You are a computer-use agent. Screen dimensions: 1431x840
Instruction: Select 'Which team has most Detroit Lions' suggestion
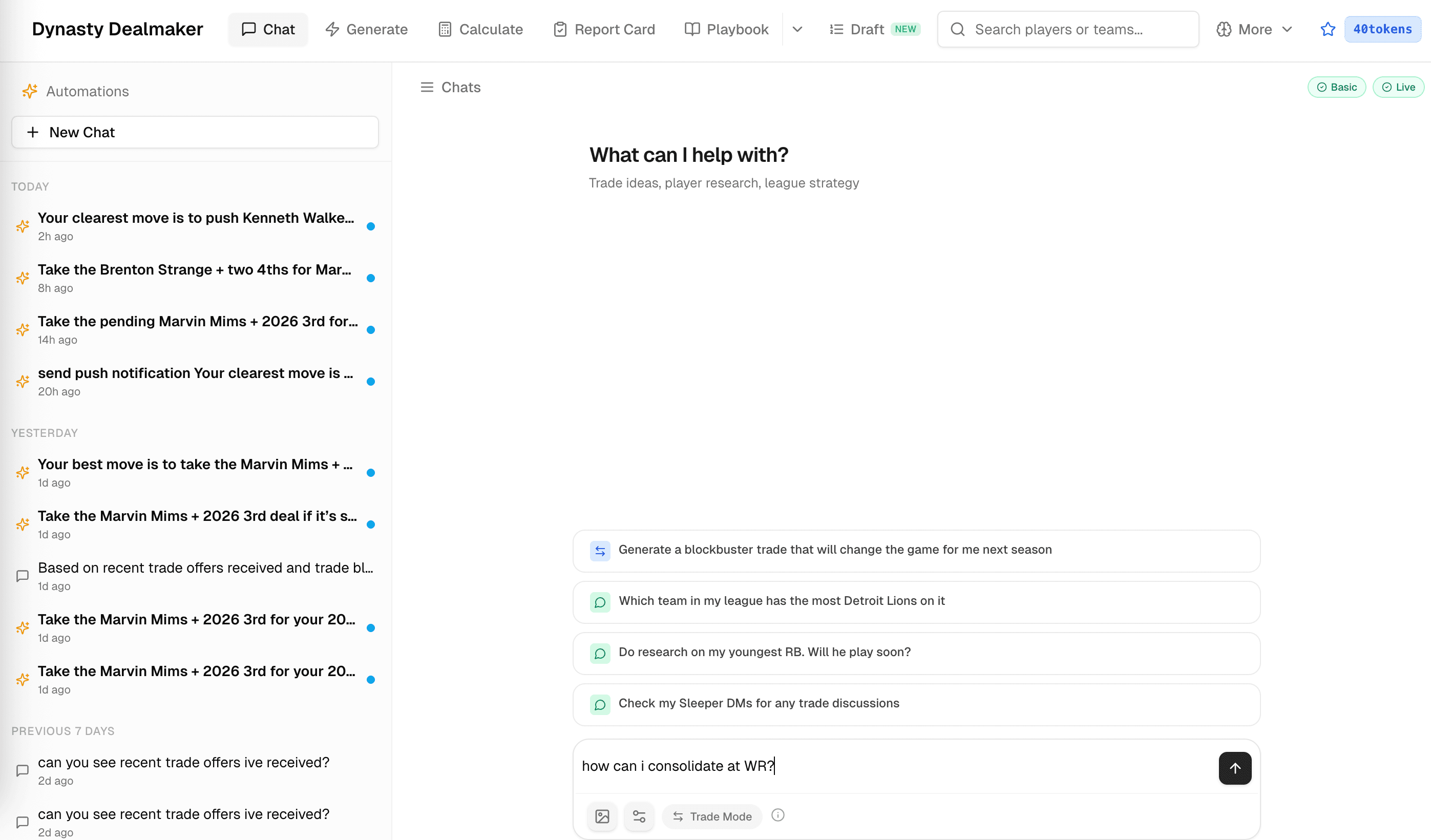pos(916,601)
